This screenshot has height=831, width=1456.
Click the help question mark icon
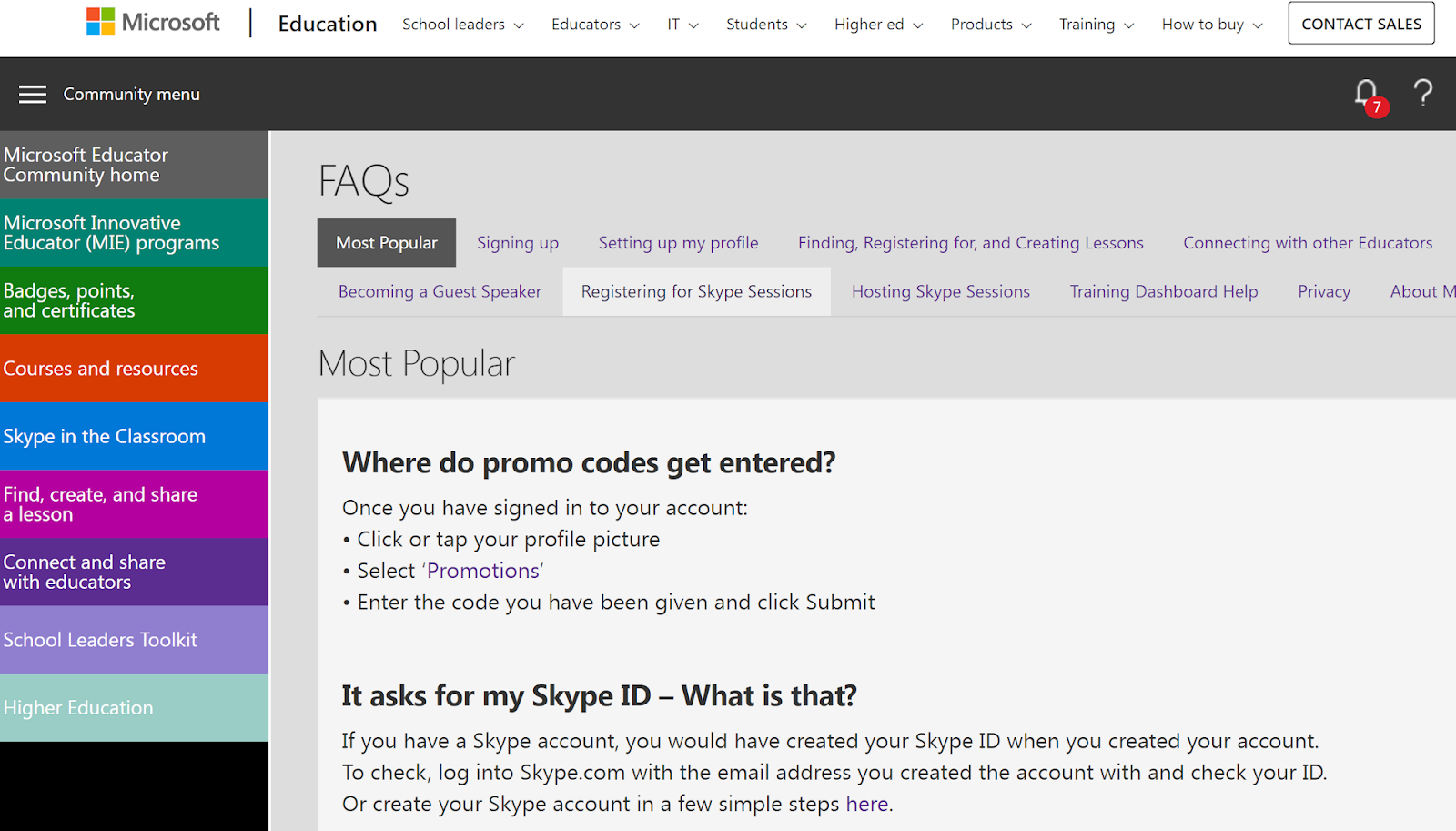tap(1422, 93)
